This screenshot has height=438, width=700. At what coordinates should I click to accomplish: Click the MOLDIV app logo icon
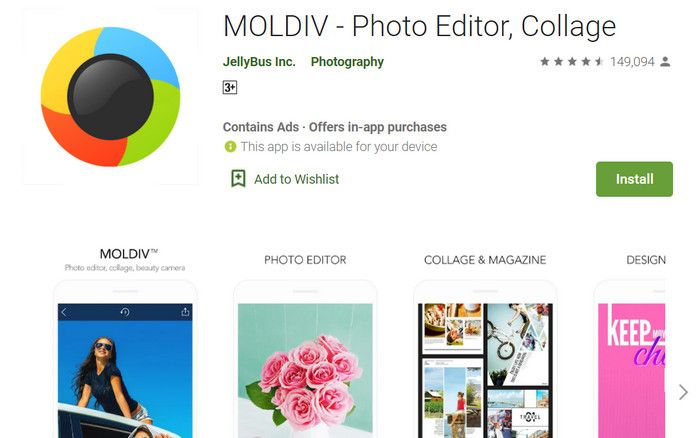click(110, 97)
